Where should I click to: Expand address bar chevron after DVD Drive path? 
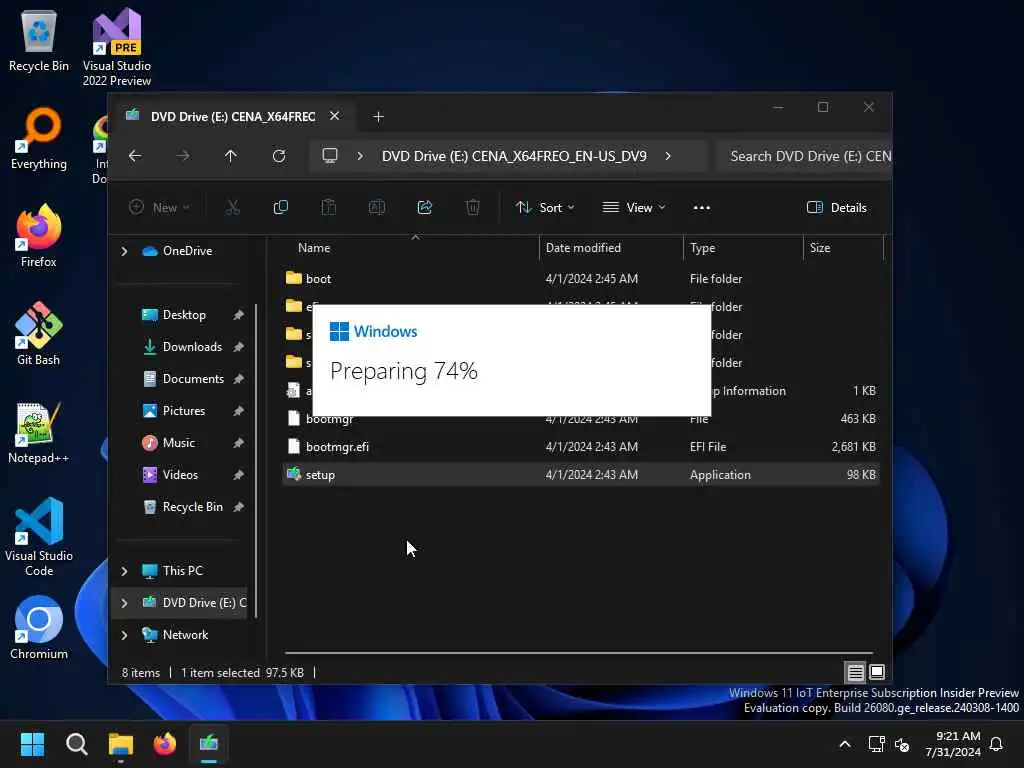(668, 156)
